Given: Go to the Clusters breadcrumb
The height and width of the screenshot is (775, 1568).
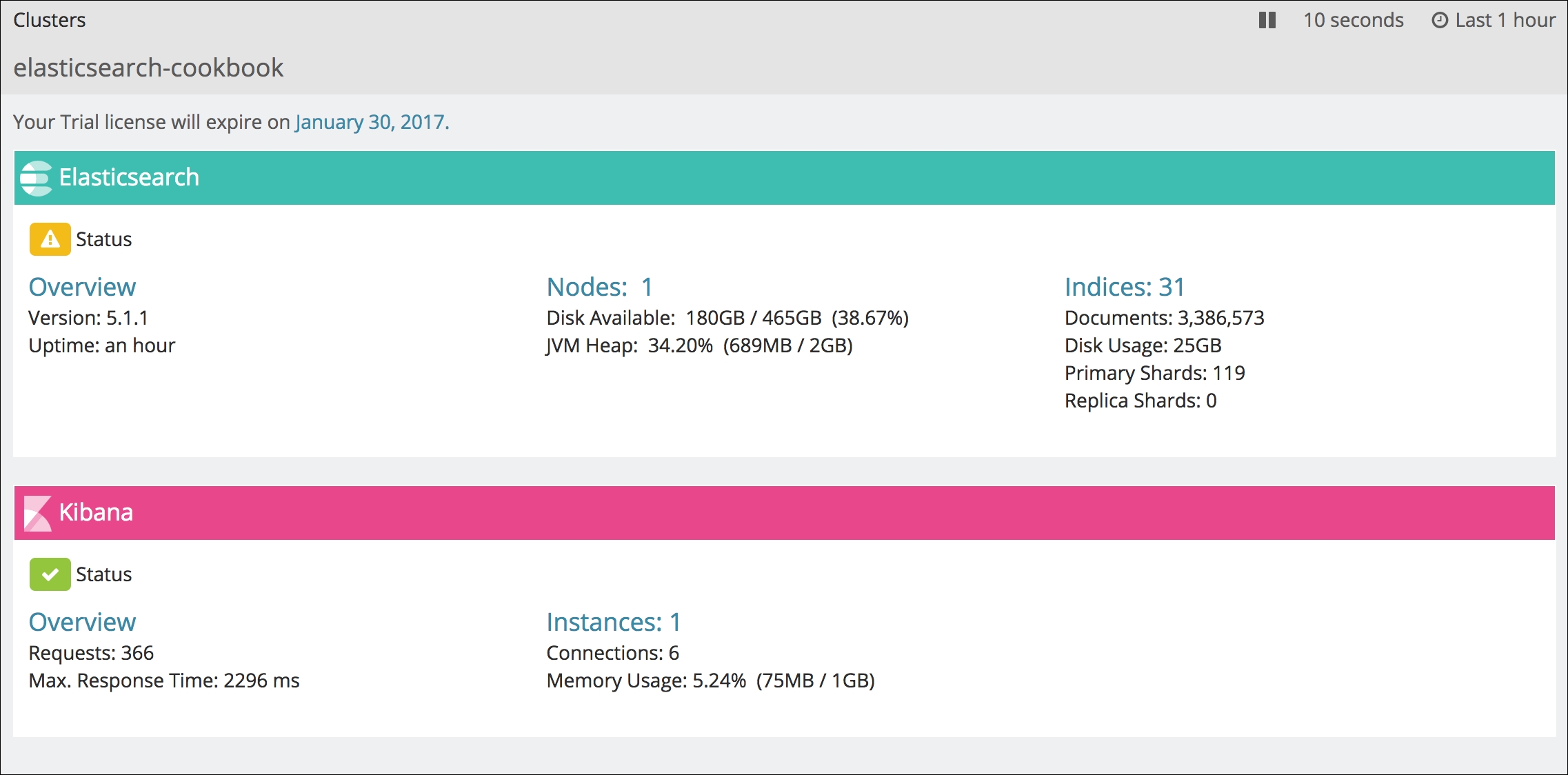Looking at the screenshot, I should click(x=50, y=20).
